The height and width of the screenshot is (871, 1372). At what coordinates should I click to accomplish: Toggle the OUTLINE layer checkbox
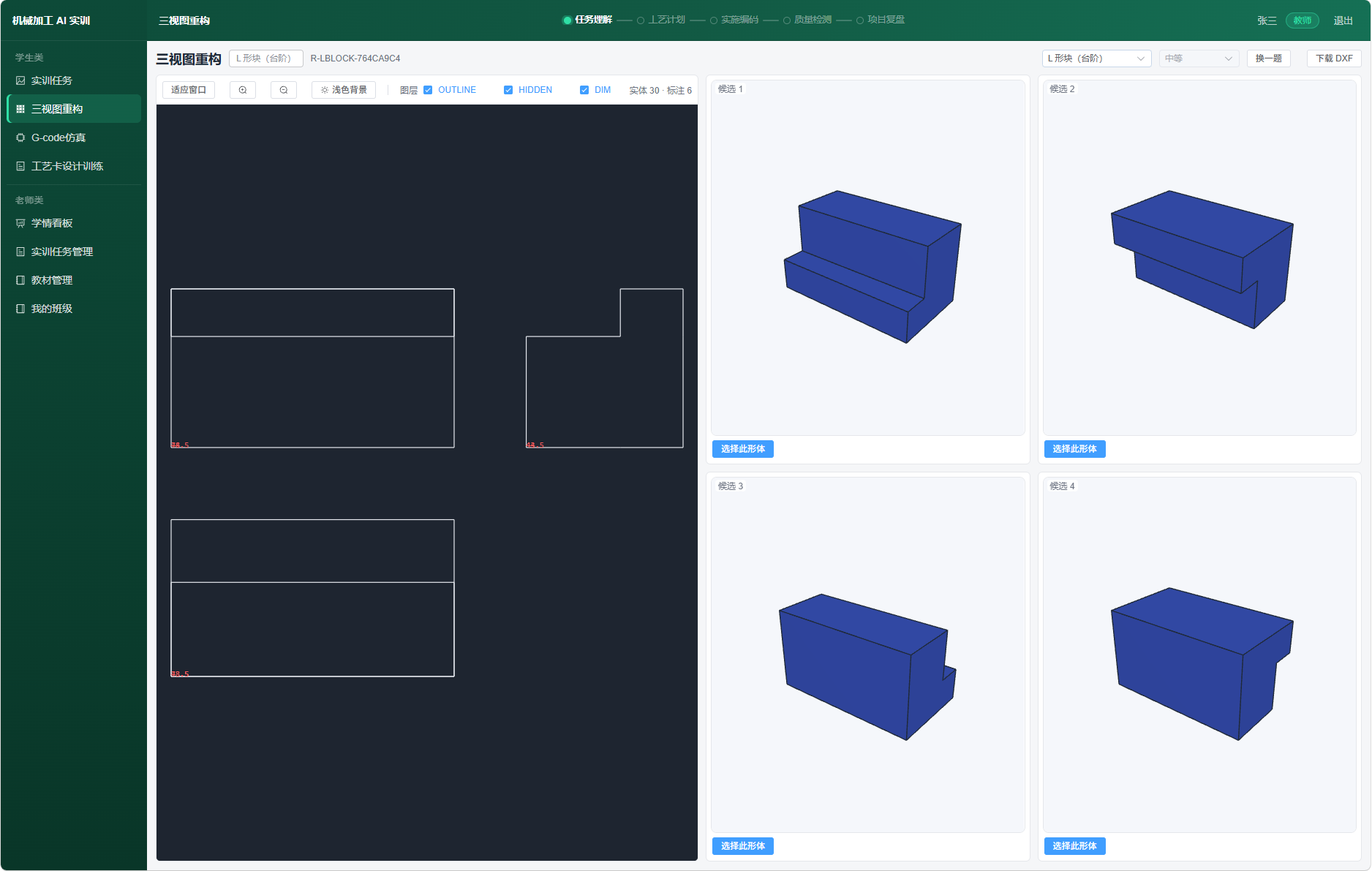tap(428, 90)
